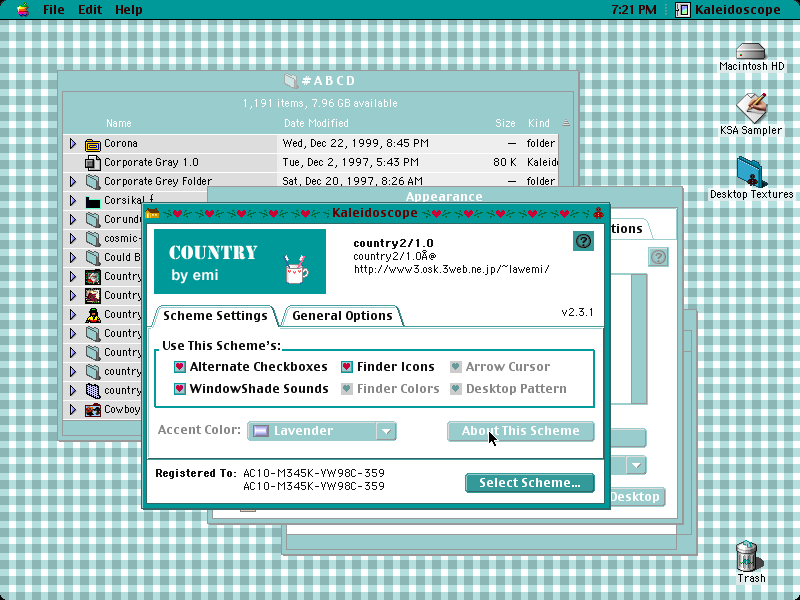Expand the Corona folder
The width and height of the screenshot is (800, 600).
click(x=73, y=144)
